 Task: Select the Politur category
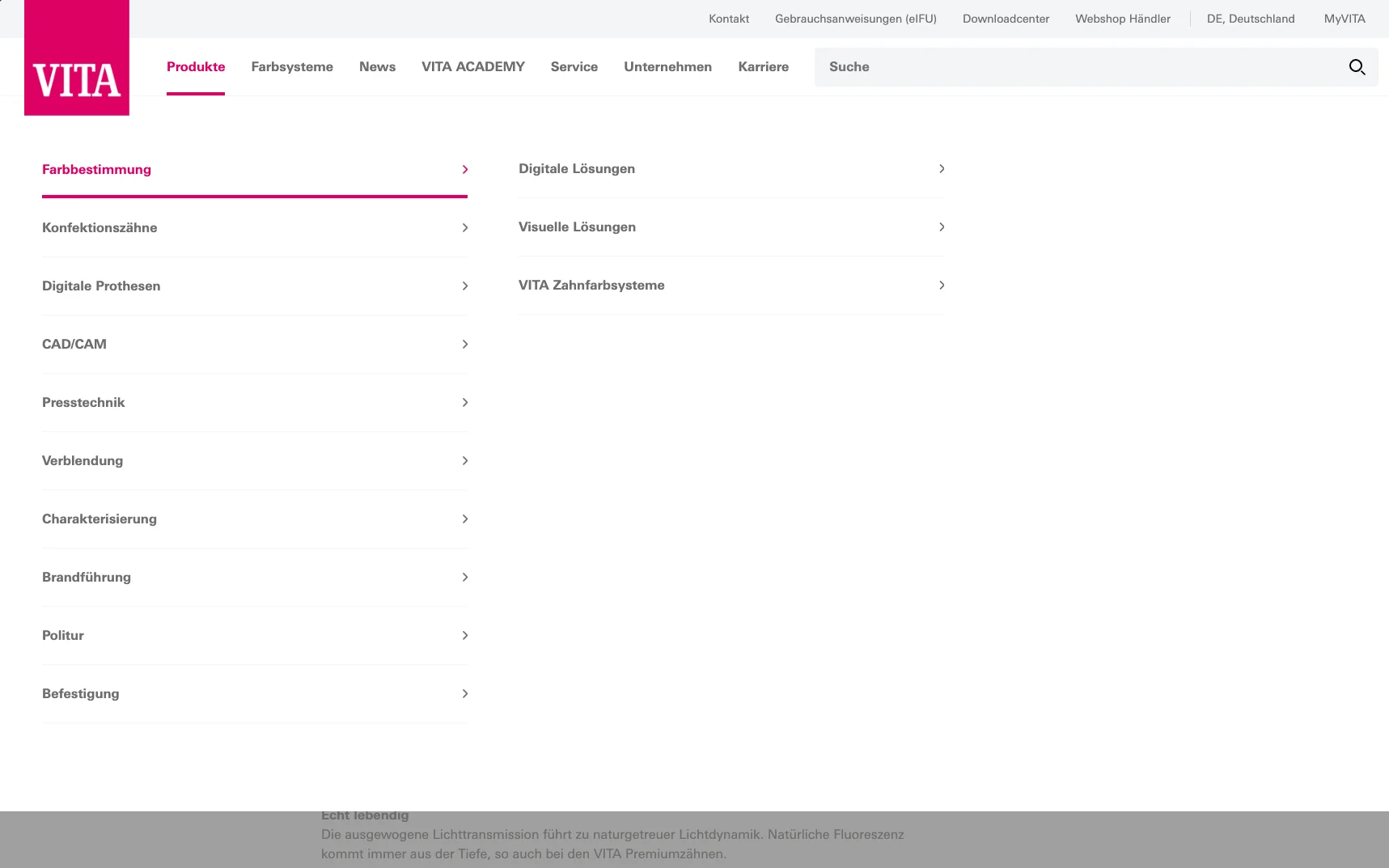pyautogui.click(x=255, y=636)
